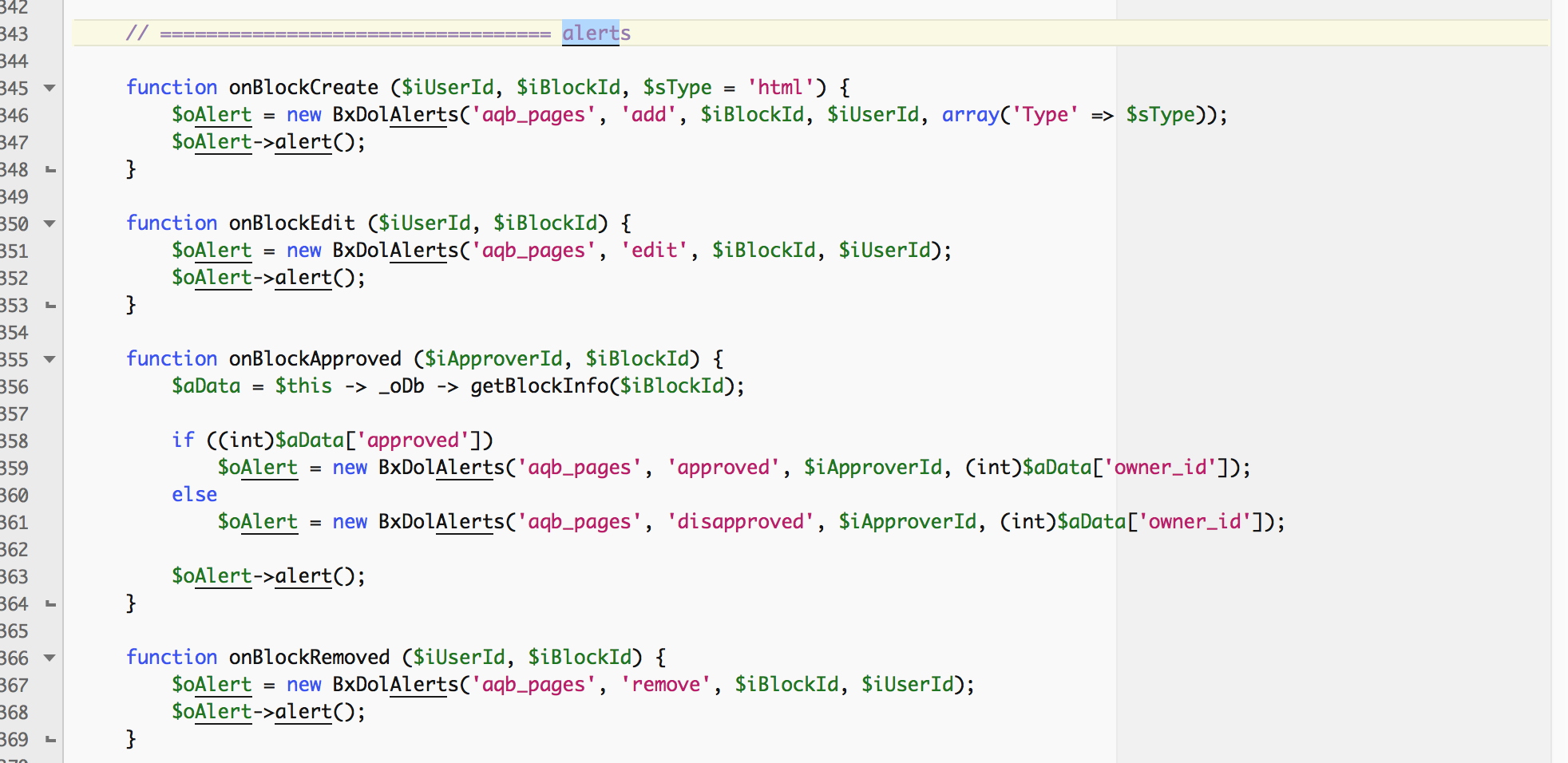The image size is (1568, 763).
Task: Click line number 358 in the gutter
Action: [14, 441]
